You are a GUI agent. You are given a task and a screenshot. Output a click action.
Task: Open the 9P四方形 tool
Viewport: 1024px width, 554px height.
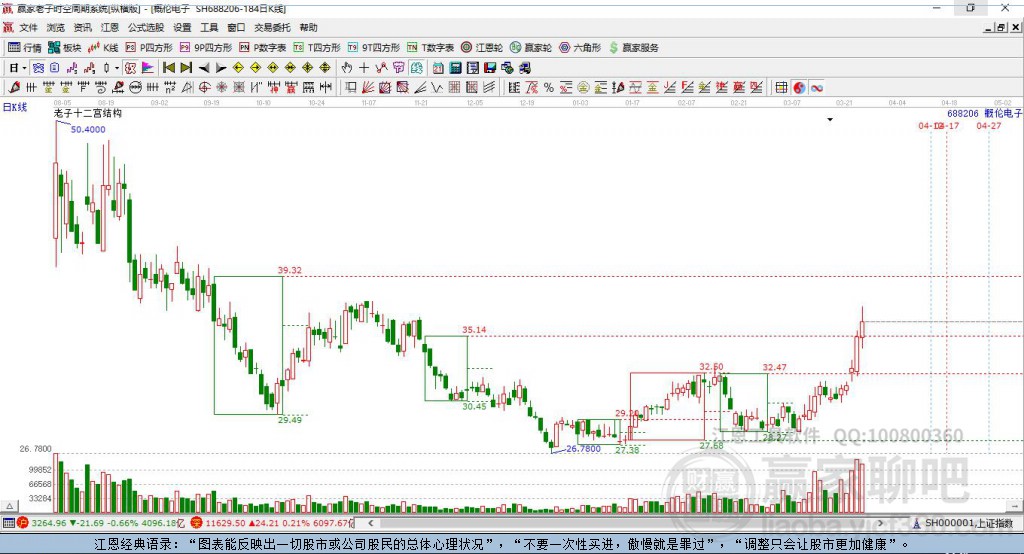point(206,48)
